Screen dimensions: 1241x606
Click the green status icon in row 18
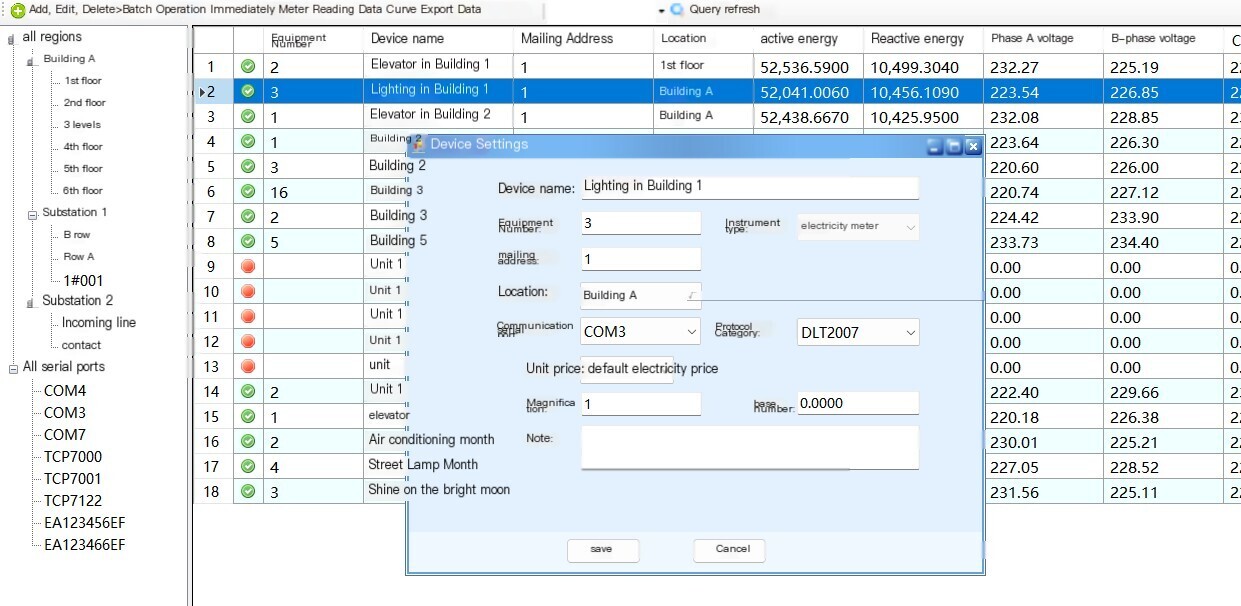248,491
